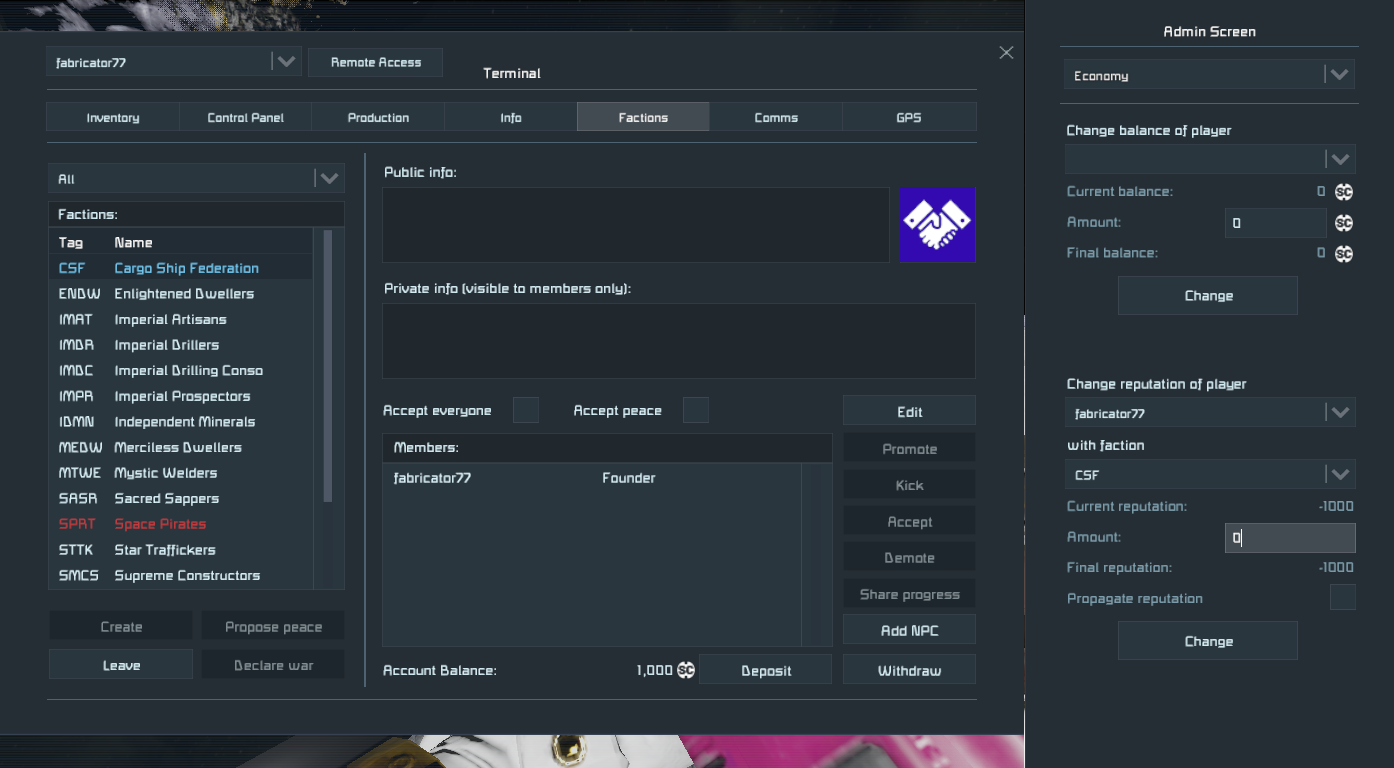Click the currency icon next to Current balance
The width and height of the screenshot is (1394, 768).
point(1344,192)
